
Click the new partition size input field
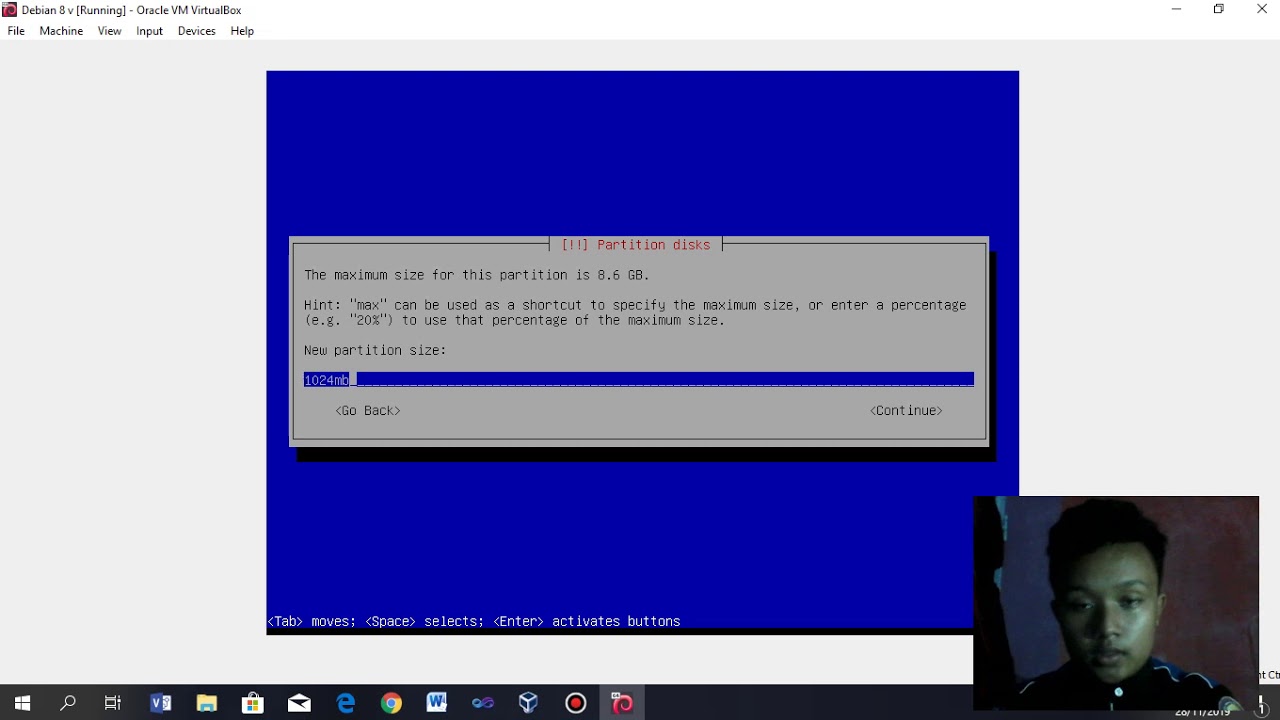click(x=639, y=380)
